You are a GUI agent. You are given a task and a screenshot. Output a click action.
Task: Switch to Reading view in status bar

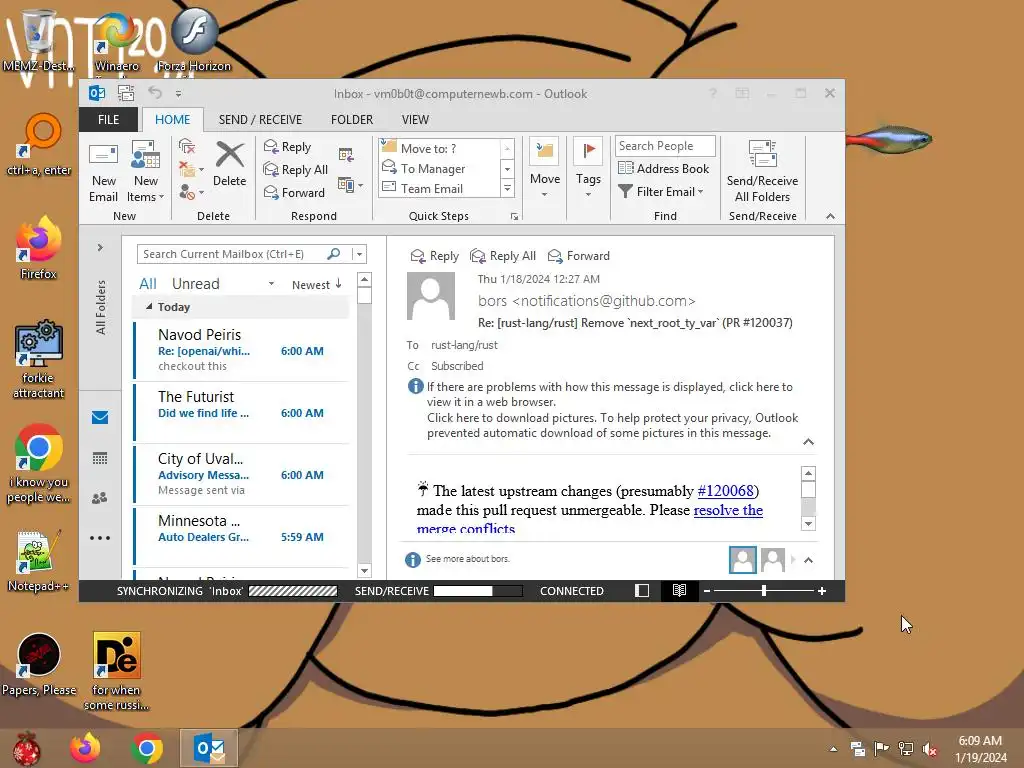[x=679, y=590]
